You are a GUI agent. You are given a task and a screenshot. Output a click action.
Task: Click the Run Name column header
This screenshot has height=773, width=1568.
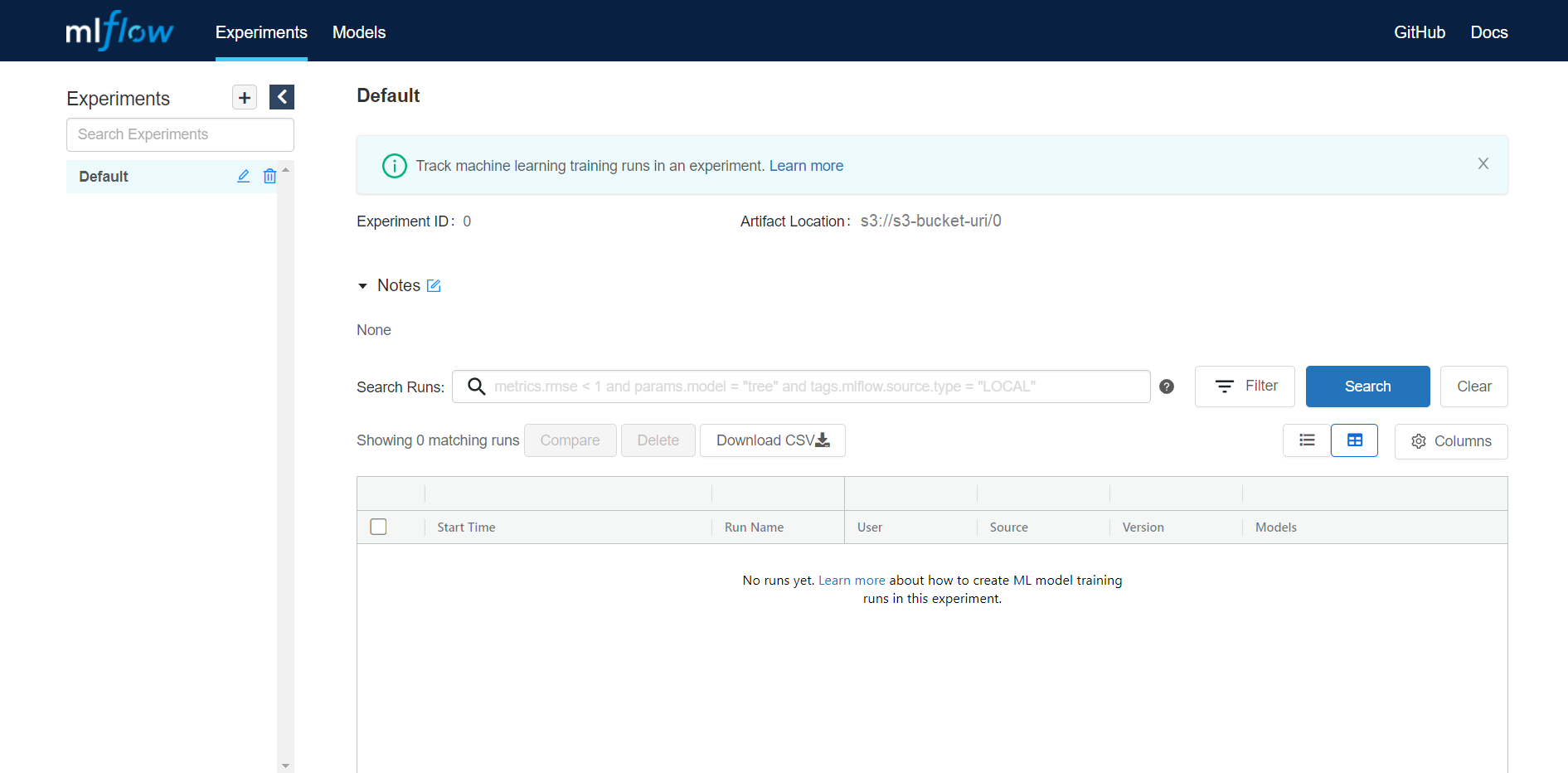(x=754, y=527)
